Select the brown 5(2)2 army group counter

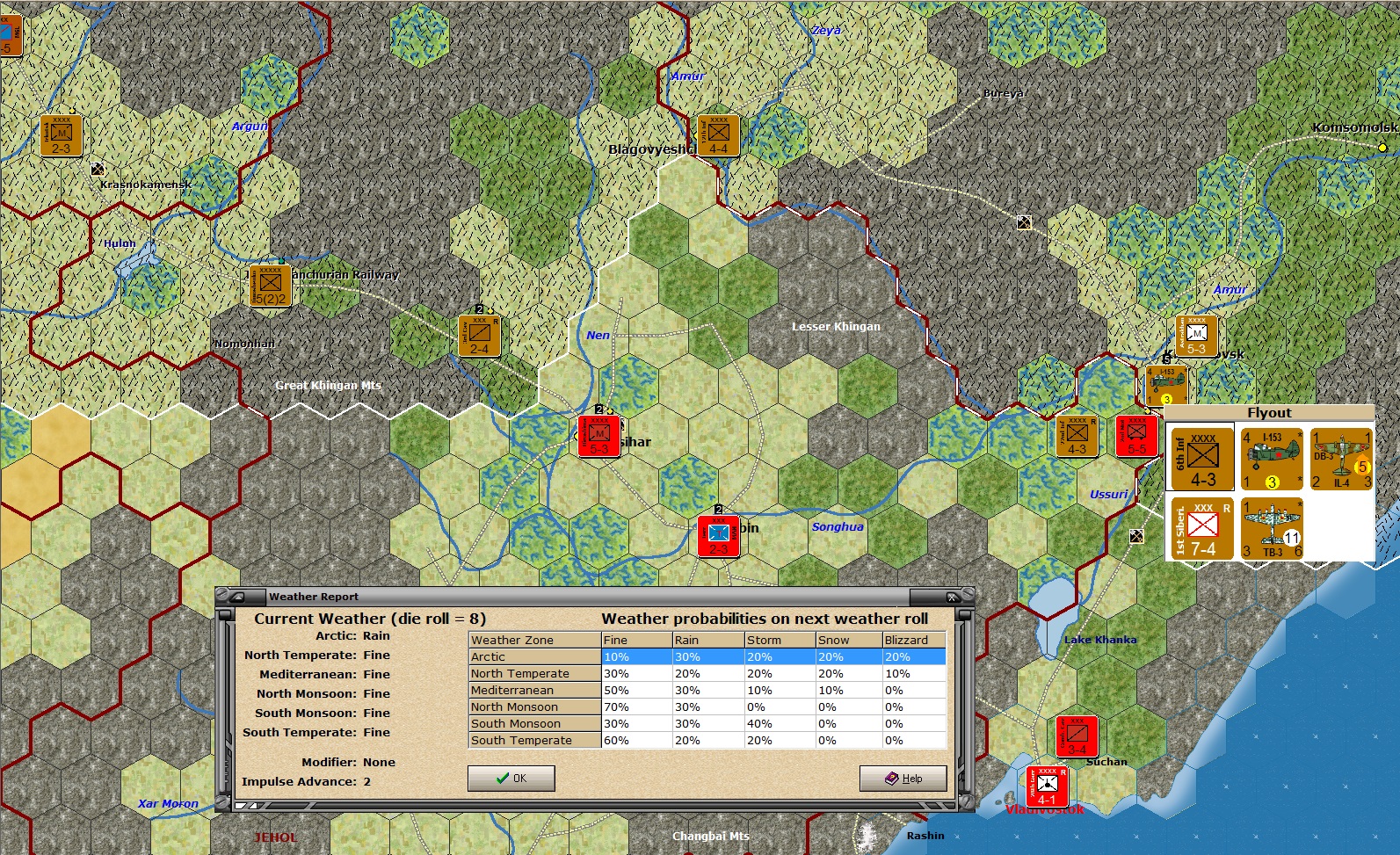click(x=270, y=286)
